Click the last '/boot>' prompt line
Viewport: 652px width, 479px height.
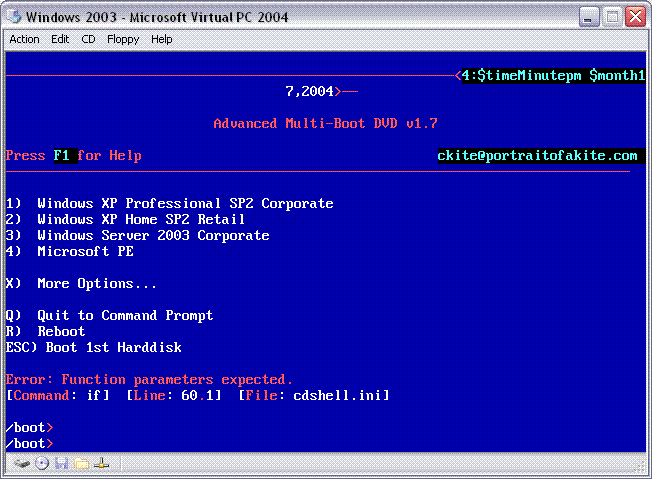(30, 443)
